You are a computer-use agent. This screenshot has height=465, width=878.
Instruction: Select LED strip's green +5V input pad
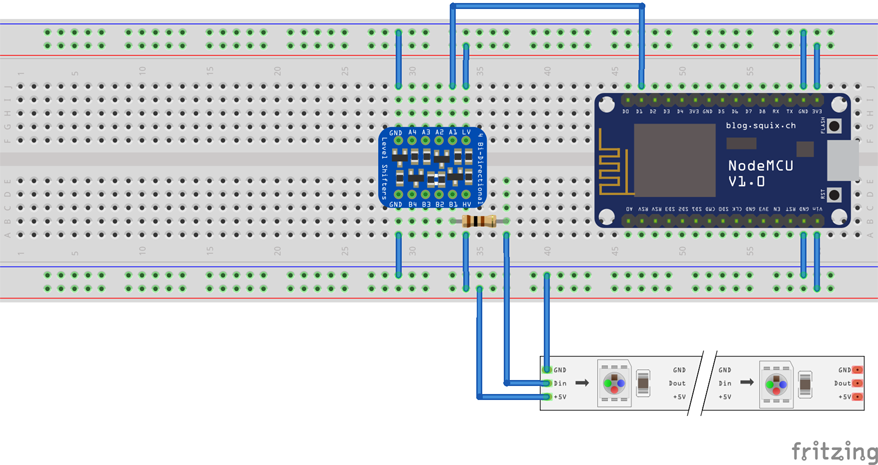point(547,397)
